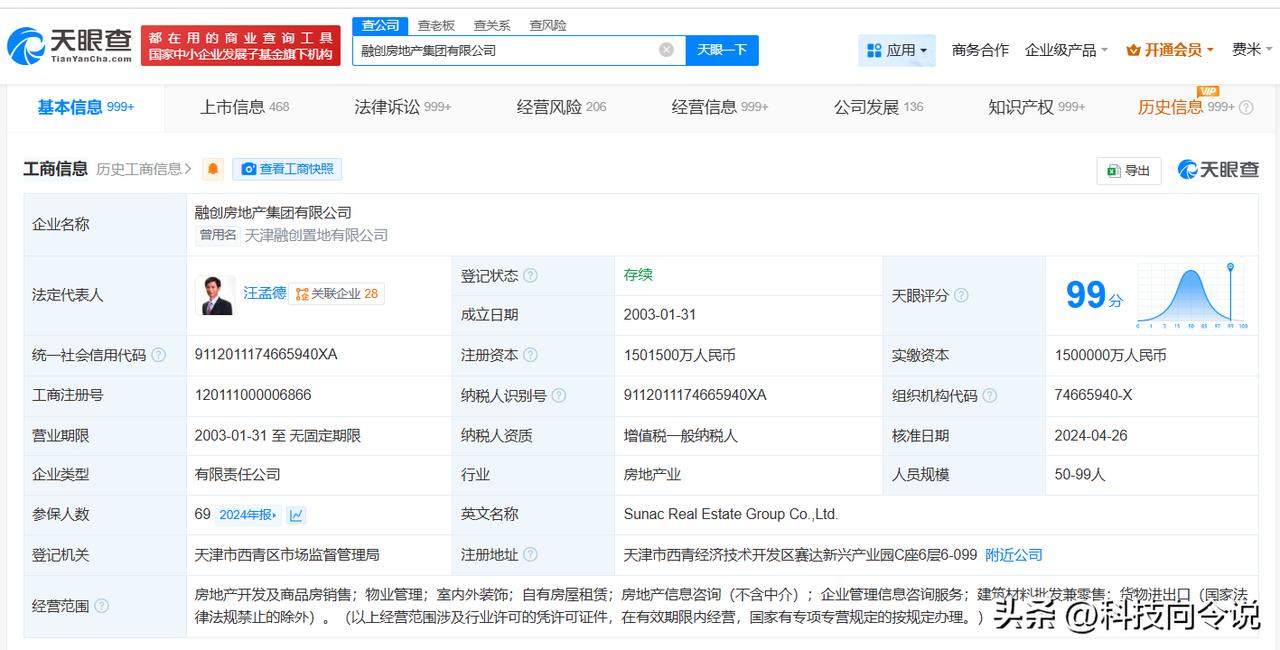Open help icon next to 登记状态
The width and height of the screenshot is (1280, 650).
coord(530,276)
